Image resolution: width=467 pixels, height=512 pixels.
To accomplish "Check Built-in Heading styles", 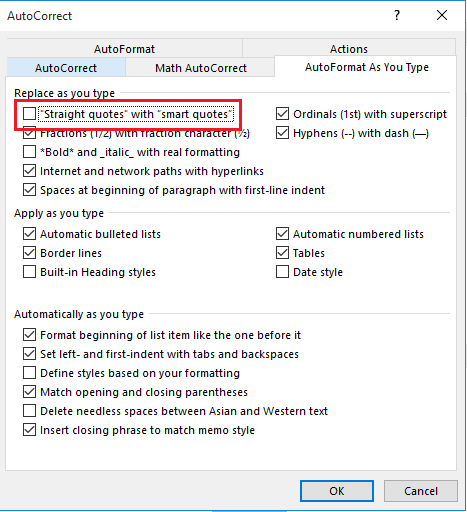I will pyautogui.click(x=29, y=272).
